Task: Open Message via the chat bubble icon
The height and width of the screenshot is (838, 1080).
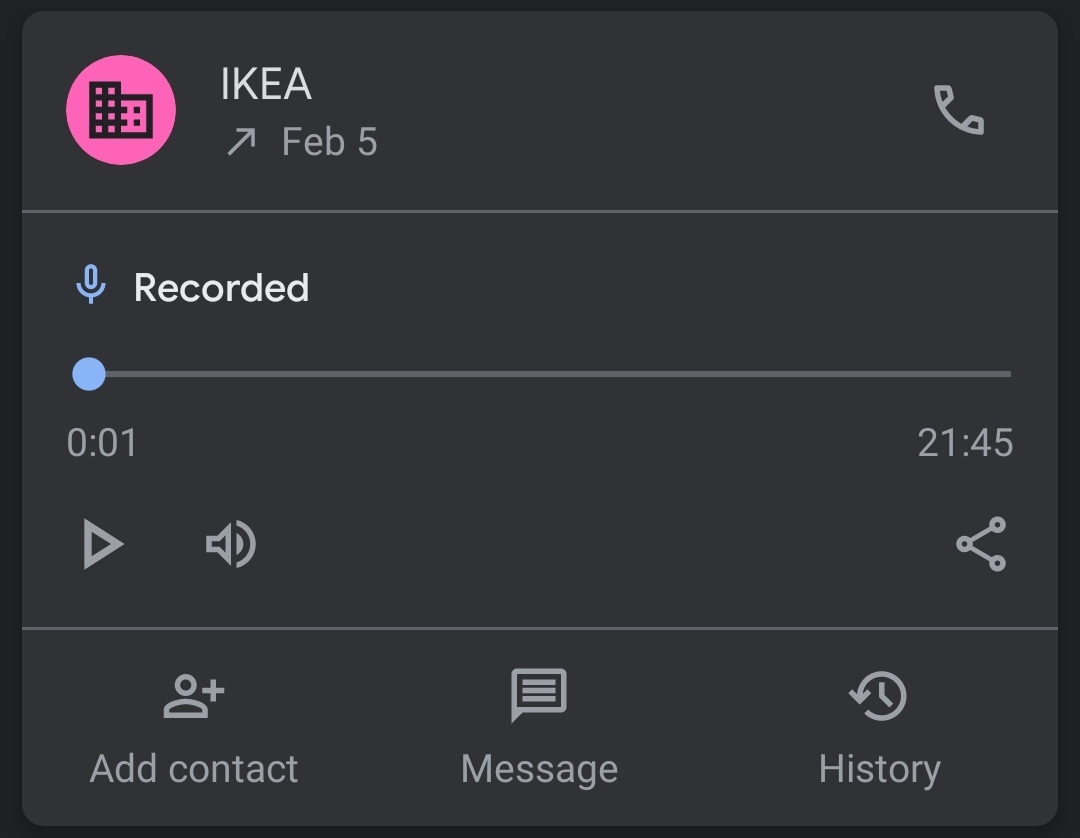Action: [539, 695]
